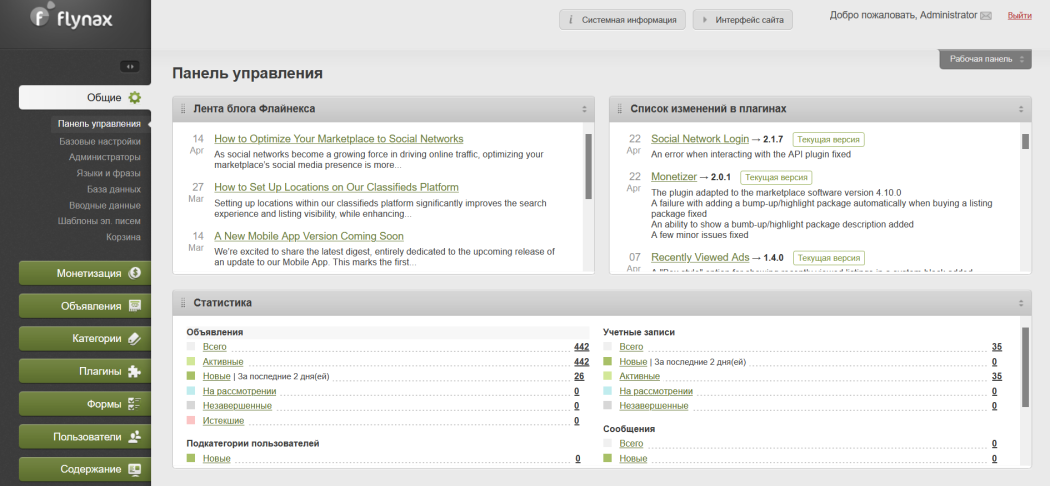Open How to Set Up Locations article
The width and height of the screenshot is (1050, 486).
(336, 187)
